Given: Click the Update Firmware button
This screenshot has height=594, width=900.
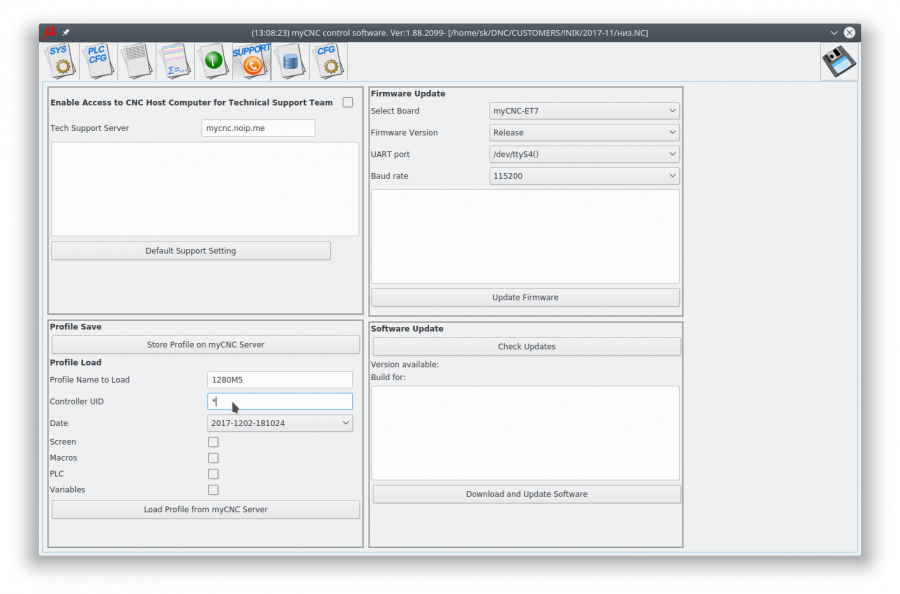Looking at the screenshot, I should [x=525, y=297].
